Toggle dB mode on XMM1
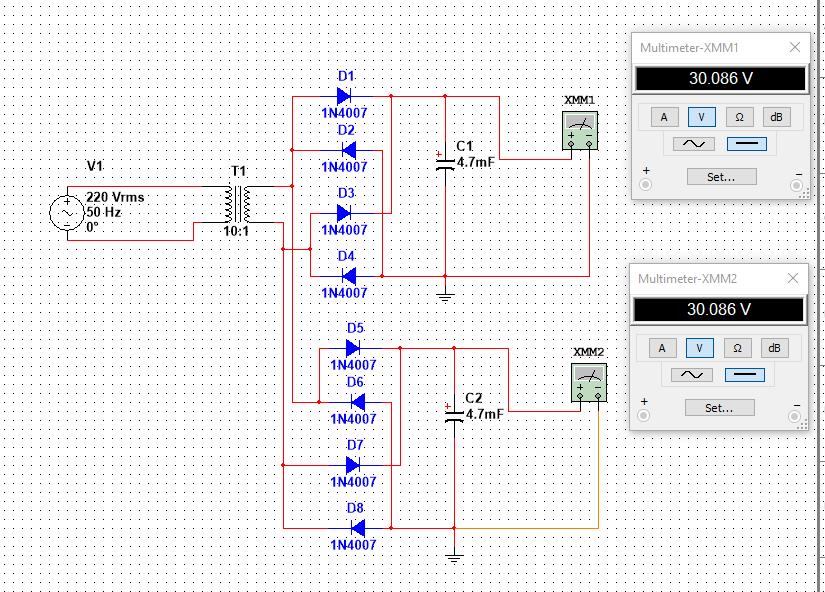825x592 pixels. pos(777,117)
